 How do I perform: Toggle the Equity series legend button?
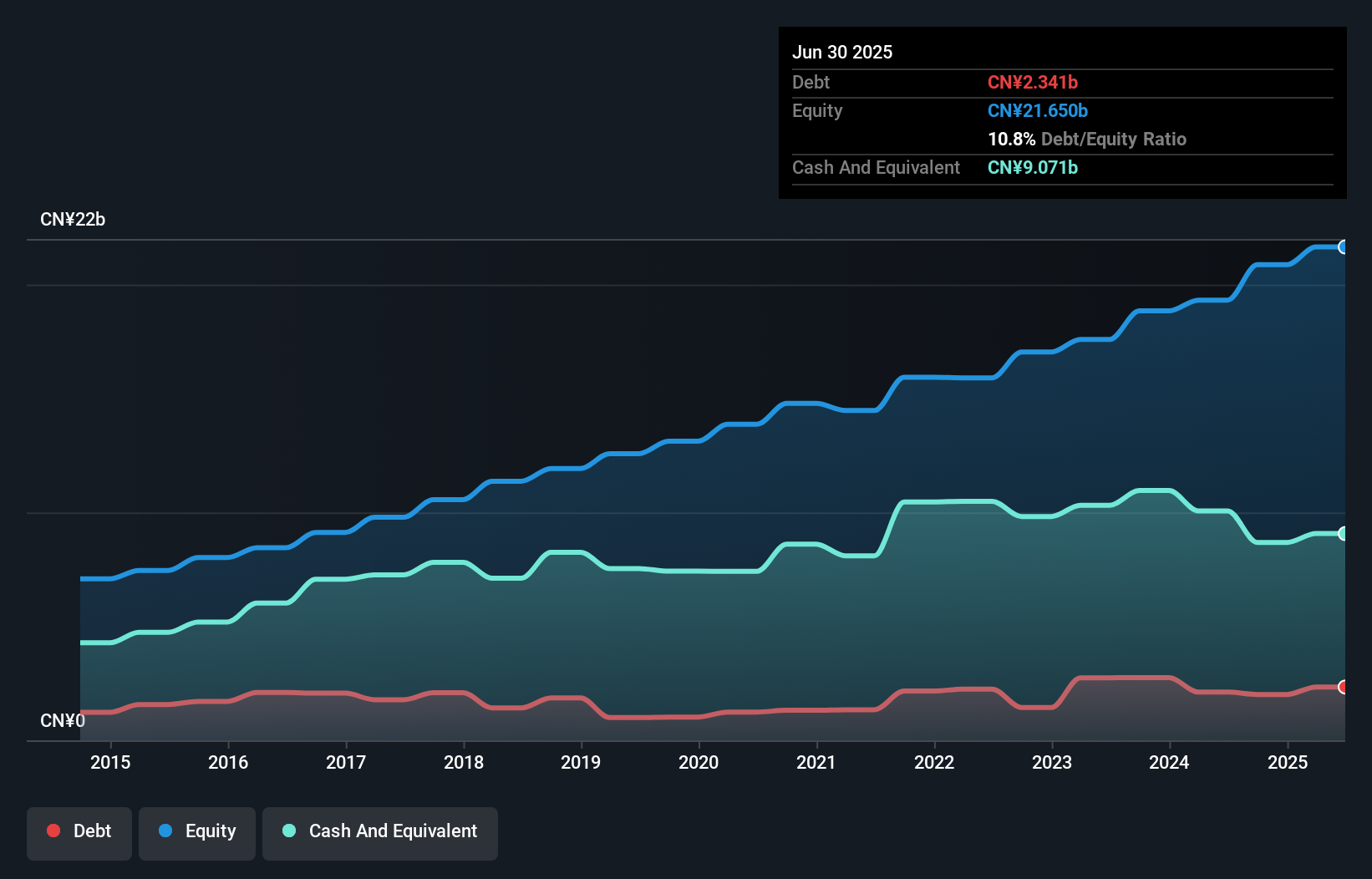197,832
